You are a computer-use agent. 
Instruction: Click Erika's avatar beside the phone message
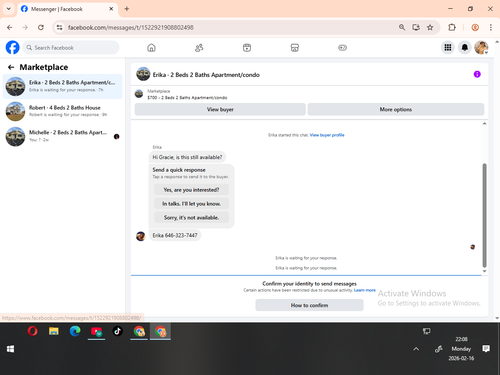(x=141, y=236)
